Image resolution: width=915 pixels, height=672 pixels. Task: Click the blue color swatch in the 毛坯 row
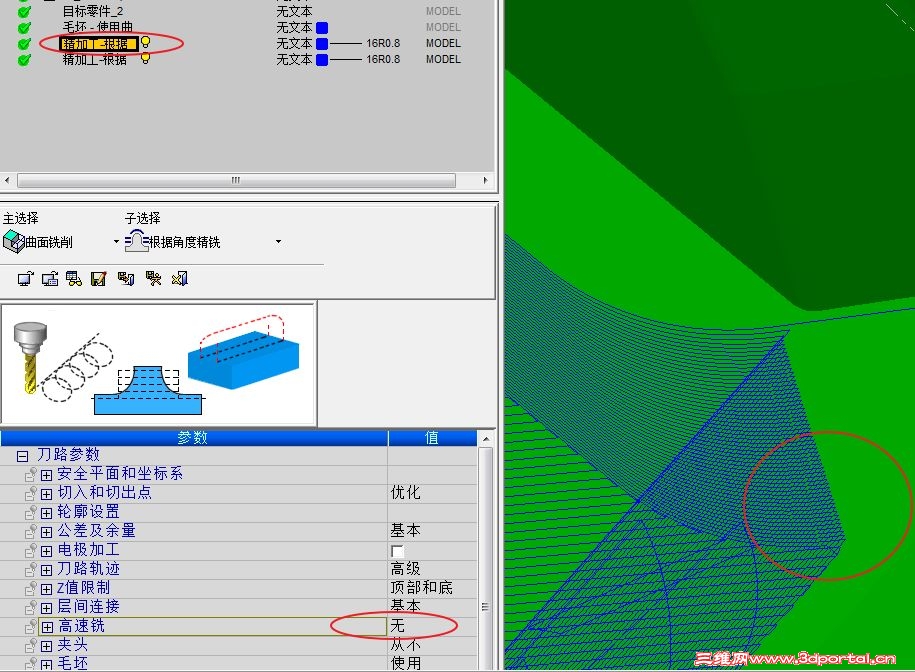322,27
